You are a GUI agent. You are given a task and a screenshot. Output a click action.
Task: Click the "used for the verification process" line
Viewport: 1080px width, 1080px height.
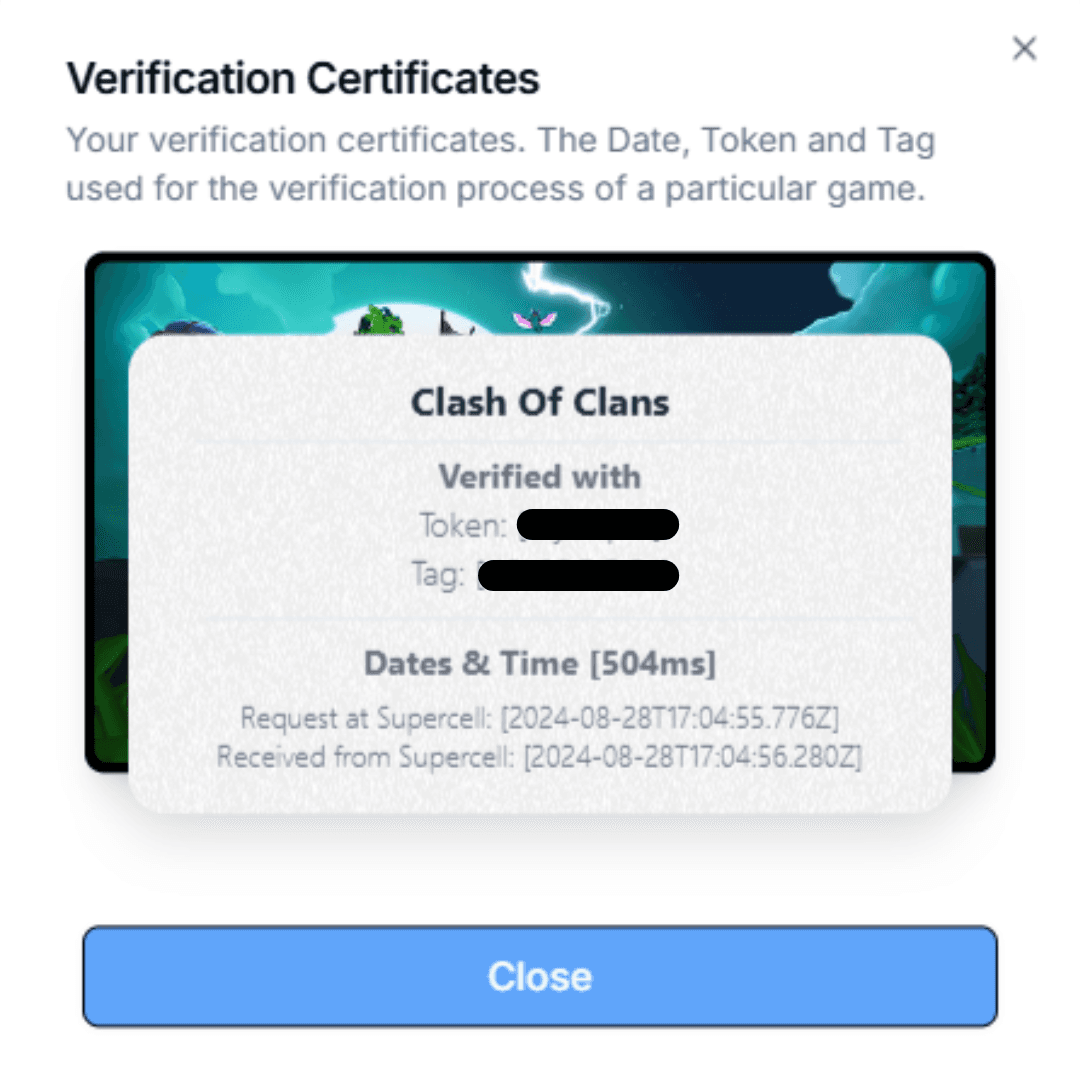pyautogui.click(x=495, y=188)
